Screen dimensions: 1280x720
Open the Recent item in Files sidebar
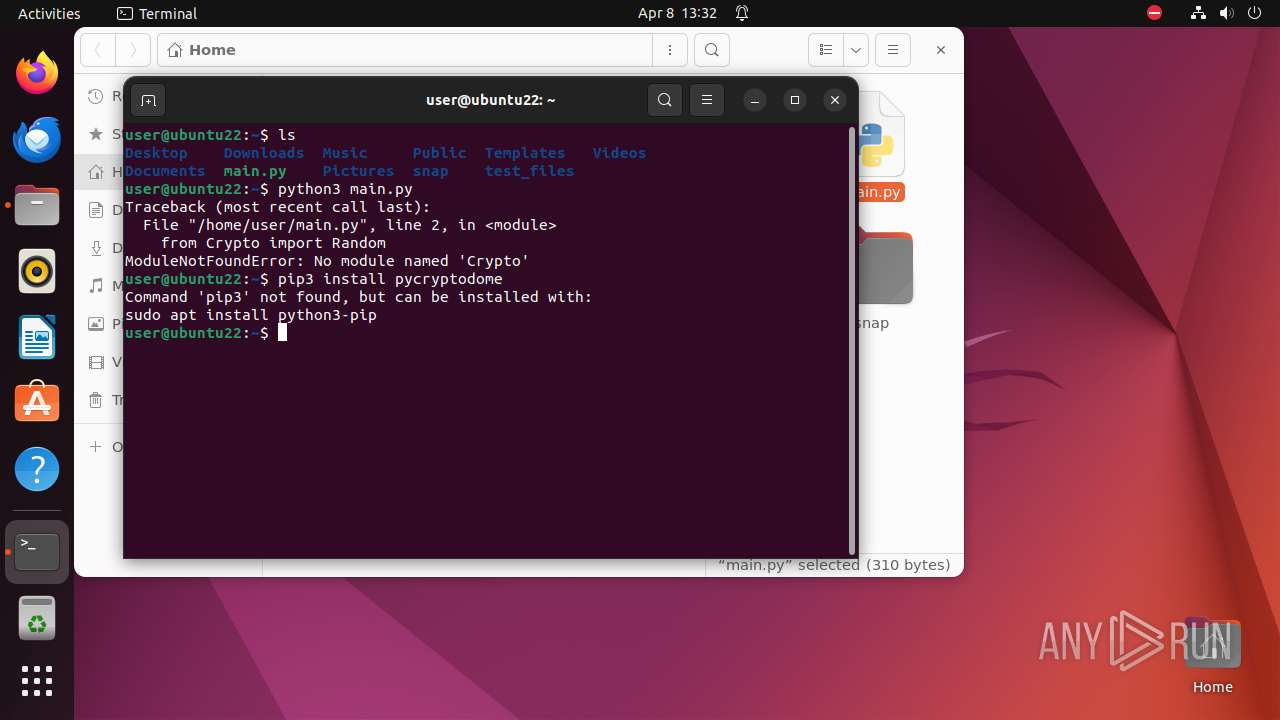pos(100,96)
